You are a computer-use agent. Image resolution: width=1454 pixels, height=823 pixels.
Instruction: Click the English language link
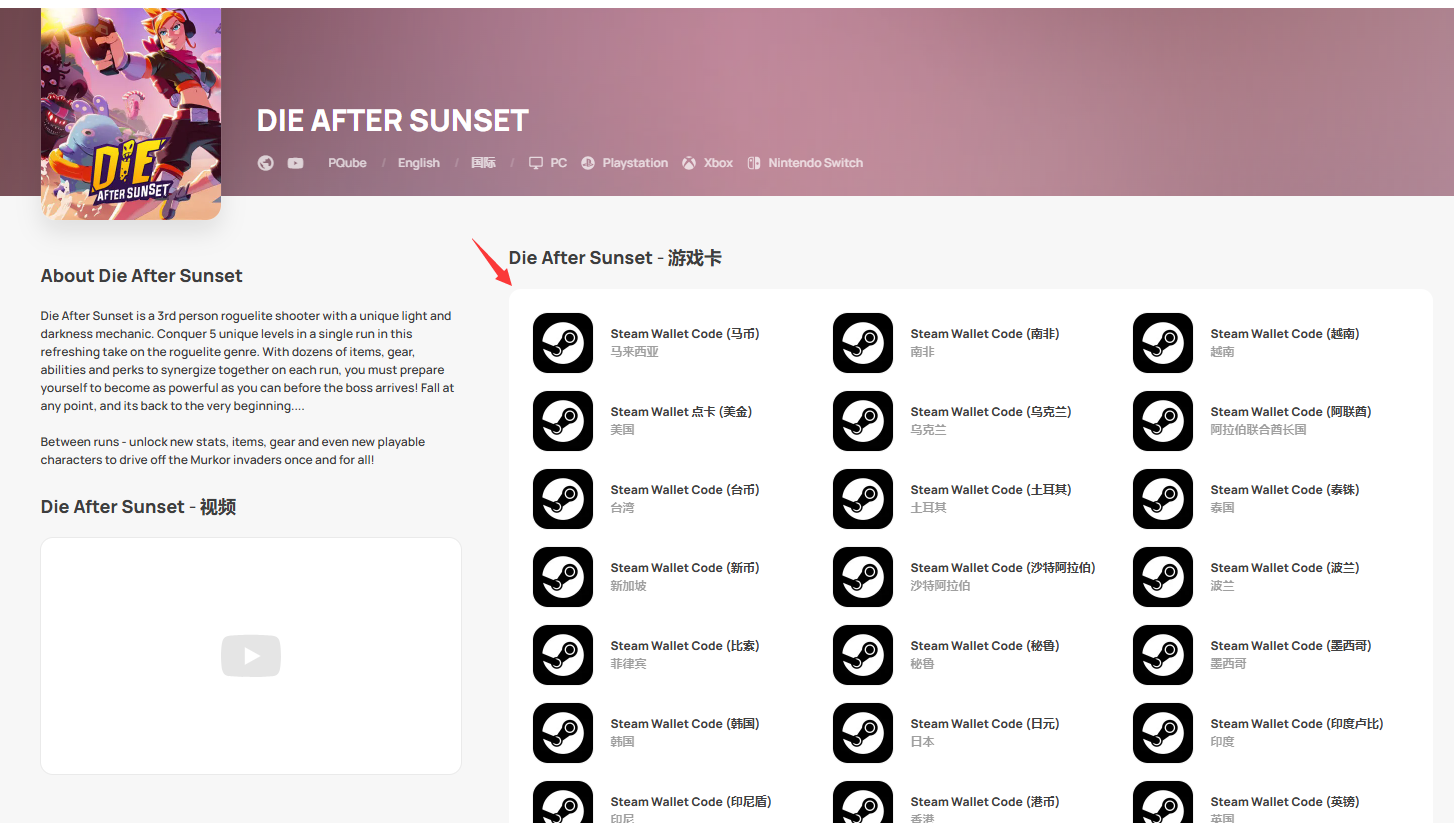point(418,163)
